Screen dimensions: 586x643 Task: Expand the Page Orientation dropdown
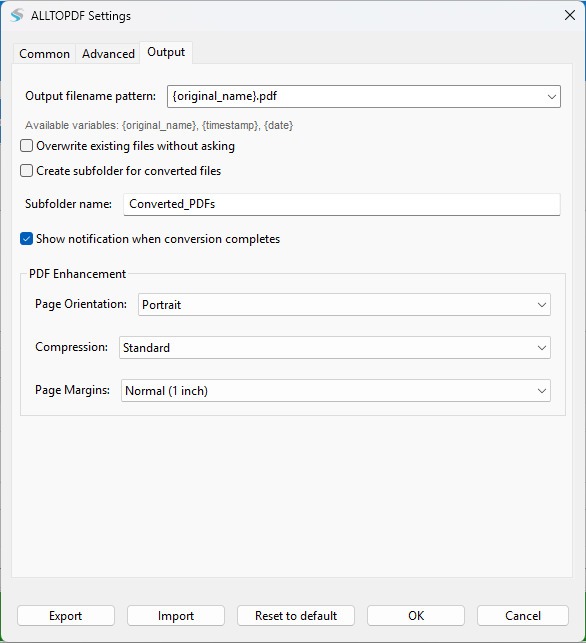344,305
